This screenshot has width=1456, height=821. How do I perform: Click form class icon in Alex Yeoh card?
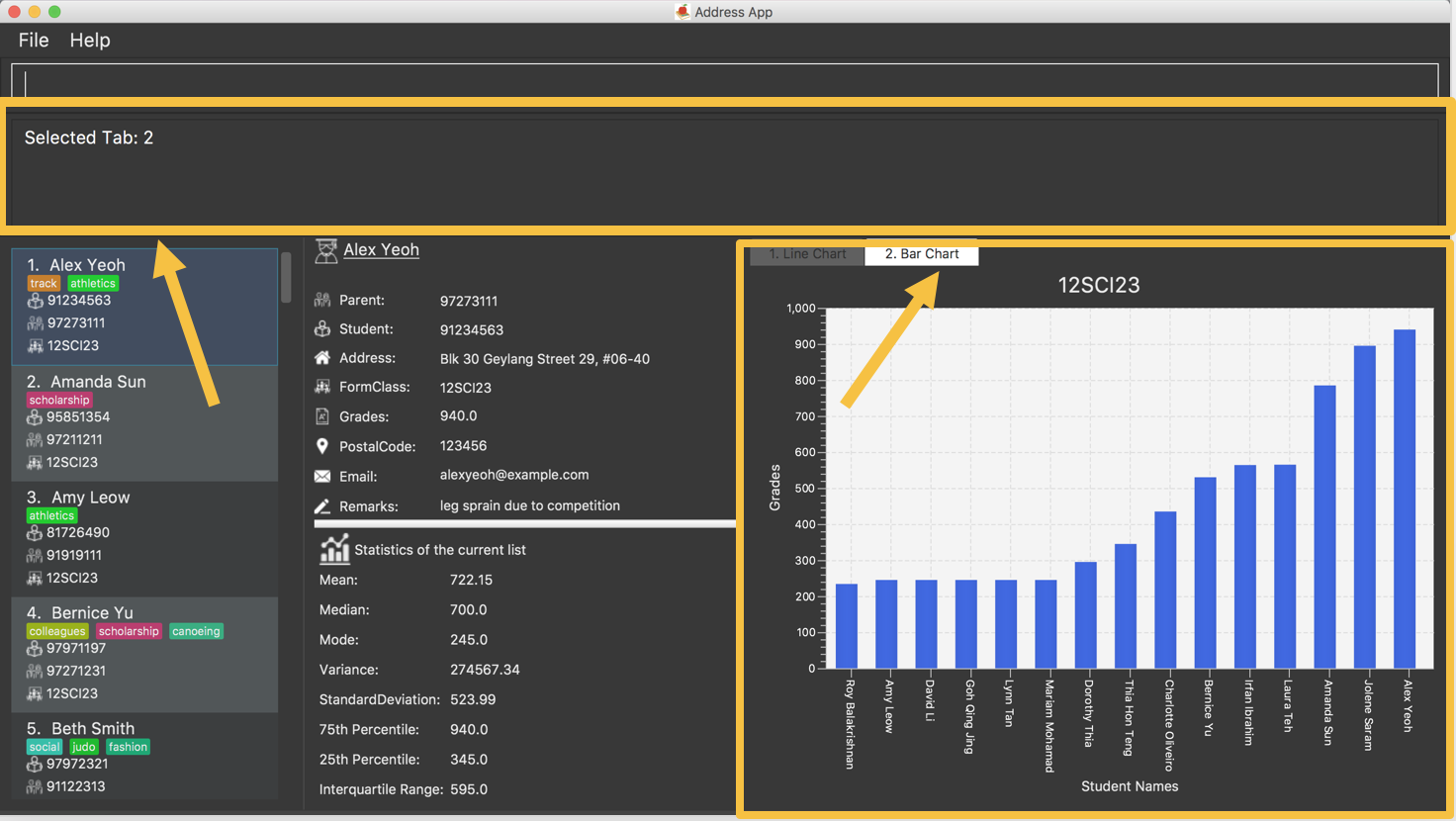pos(35,346)
